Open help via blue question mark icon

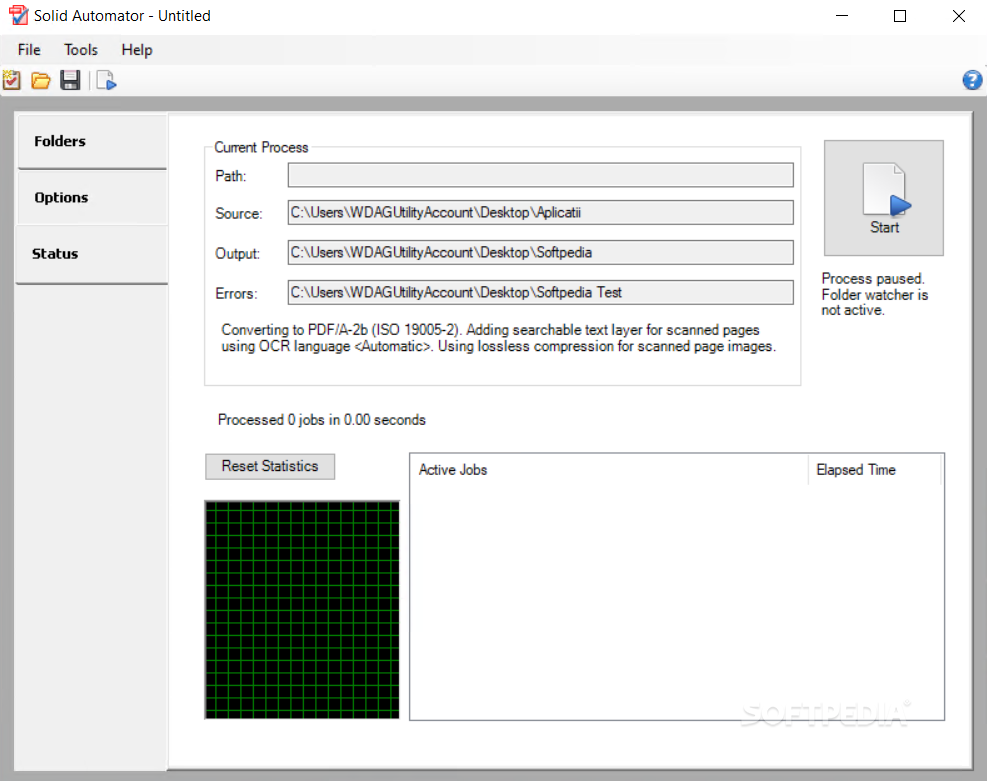click(972, 81)
